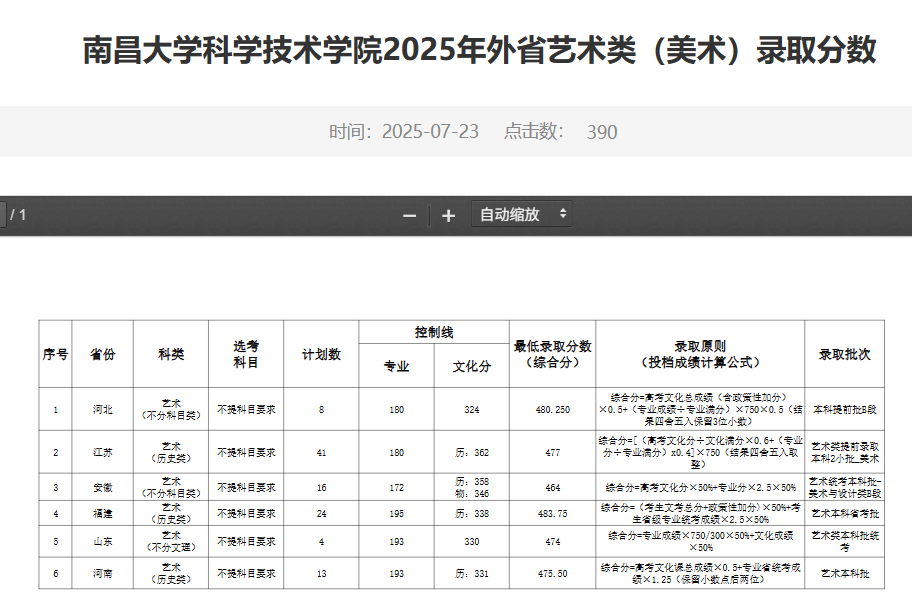Click the 录取批次 column header
This screenshot has height=605, width=912.
(845, 354)
